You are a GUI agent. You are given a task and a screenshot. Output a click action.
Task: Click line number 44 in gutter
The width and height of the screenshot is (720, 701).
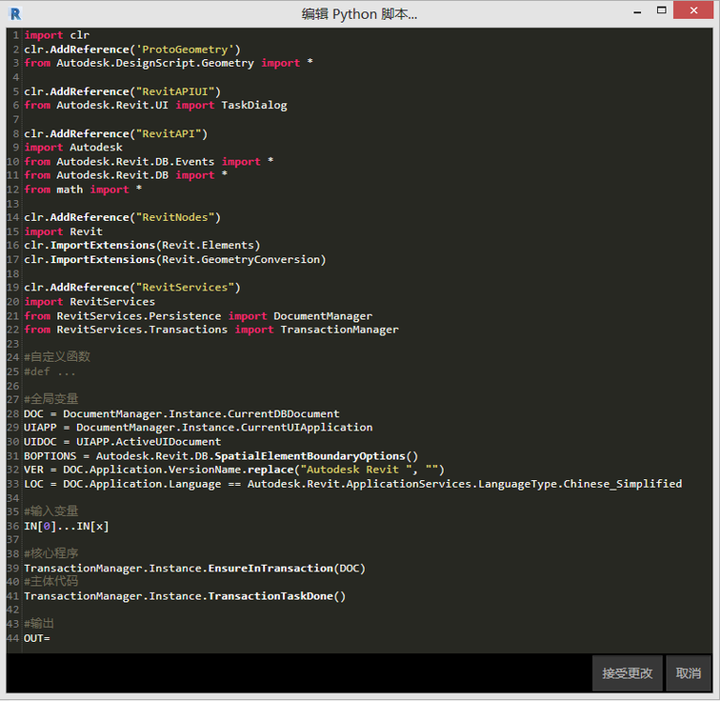coord(13,638)
